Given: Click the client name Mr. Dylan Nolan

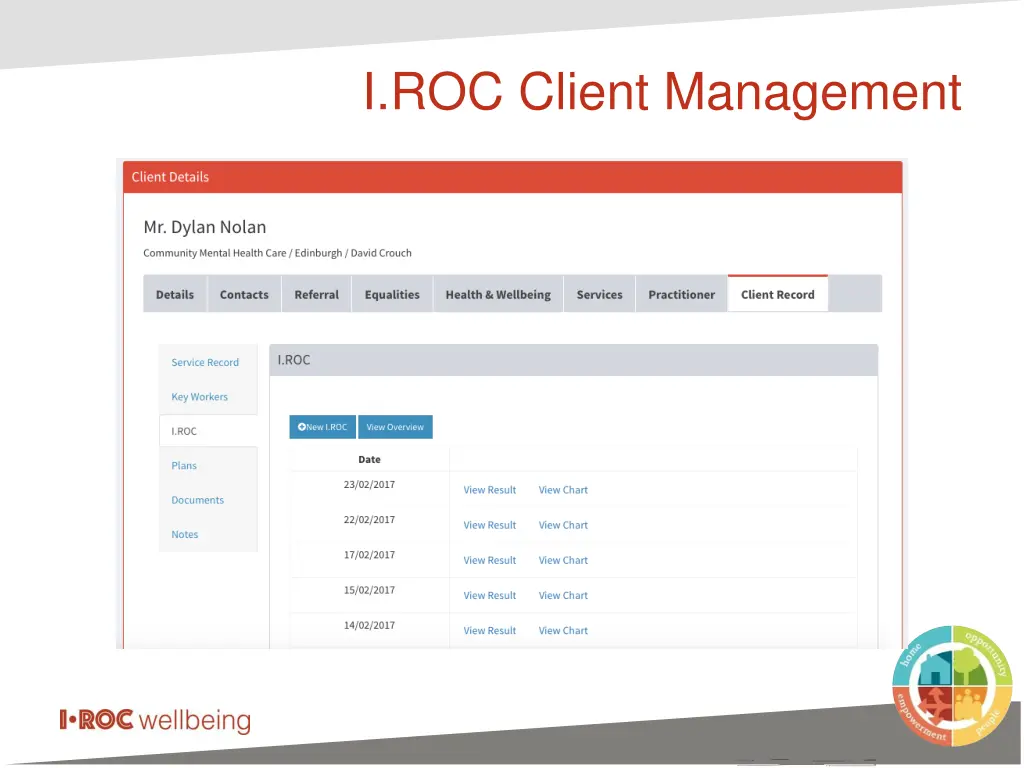Looking at the screenshot, I should [205, 227].
